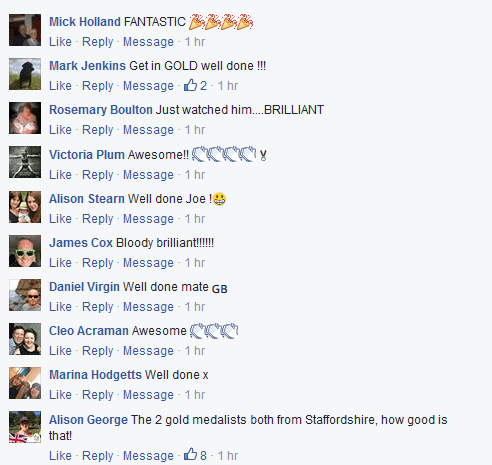492x465 pixels.
Task: Open Rosemary Boulton's profile name link
Action: pyautogui.click(x=101, y=110)
